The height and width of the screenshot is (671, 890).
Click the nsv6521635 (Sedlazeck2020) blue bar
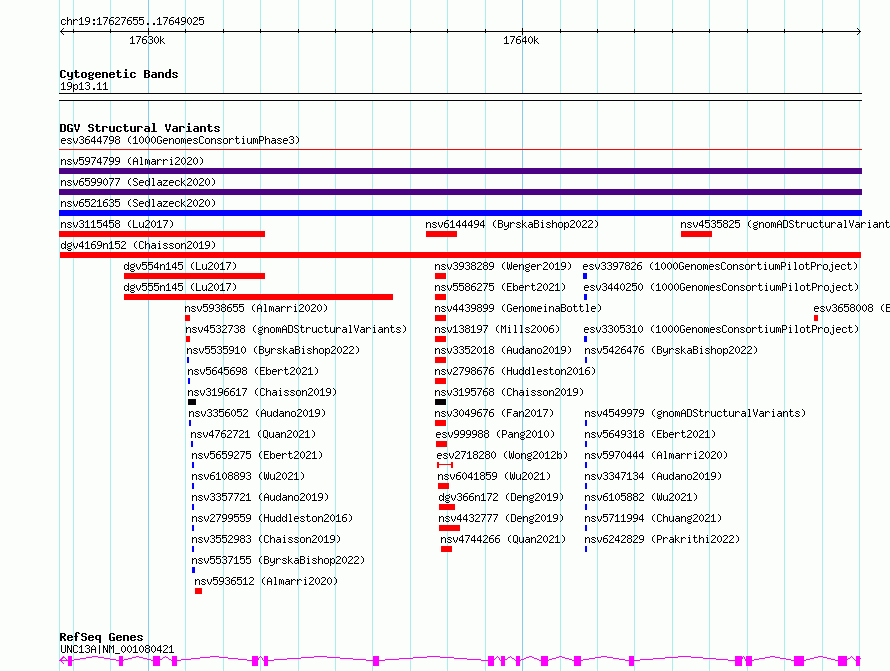(x=460, y=213)
